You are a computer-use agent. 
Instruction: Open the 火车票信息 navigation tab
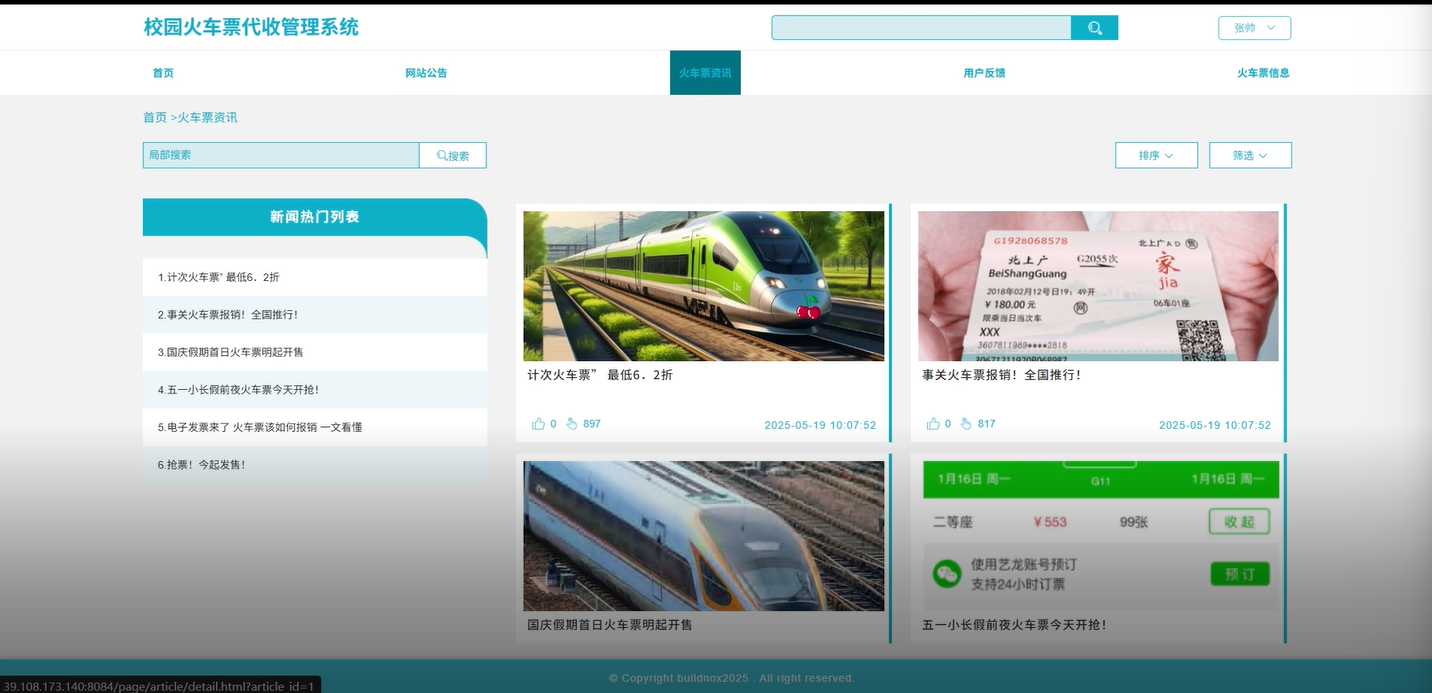click(x=1263, y=73)
